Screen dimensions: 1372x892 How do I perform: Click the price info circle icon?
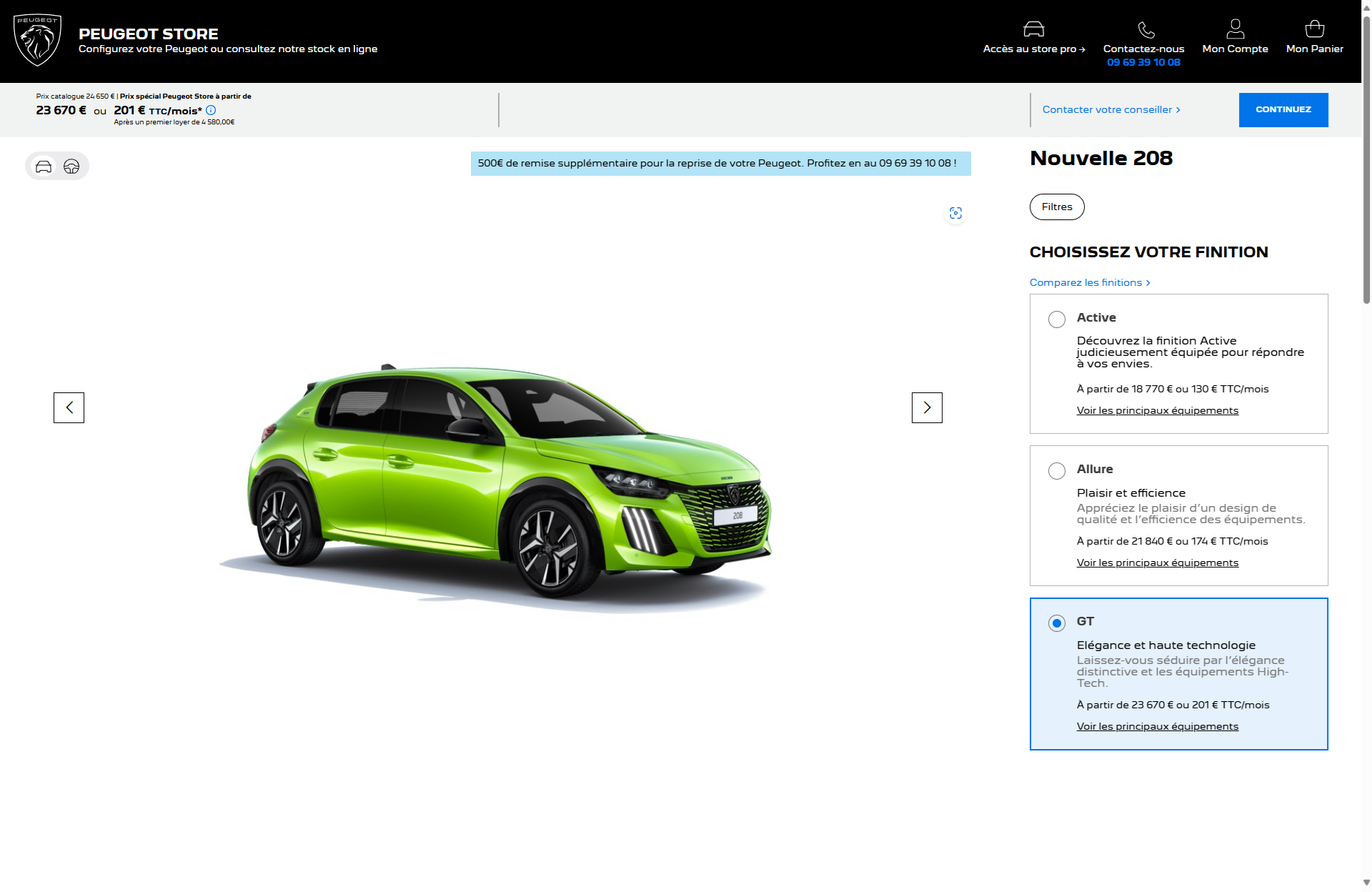pyautogui.click(x=211, y=110)
